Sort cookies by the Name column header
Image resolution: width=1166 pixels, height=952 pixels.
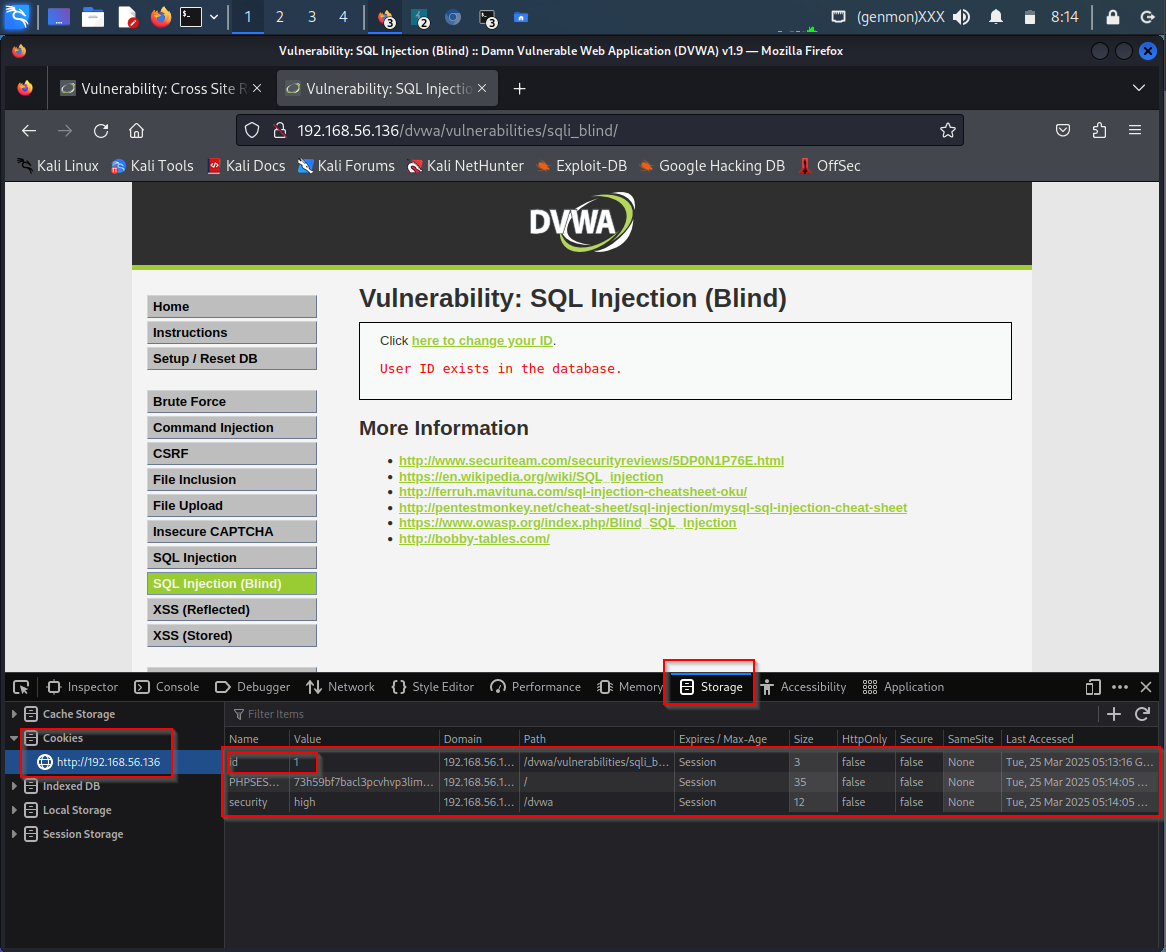[x=257, y=739]
